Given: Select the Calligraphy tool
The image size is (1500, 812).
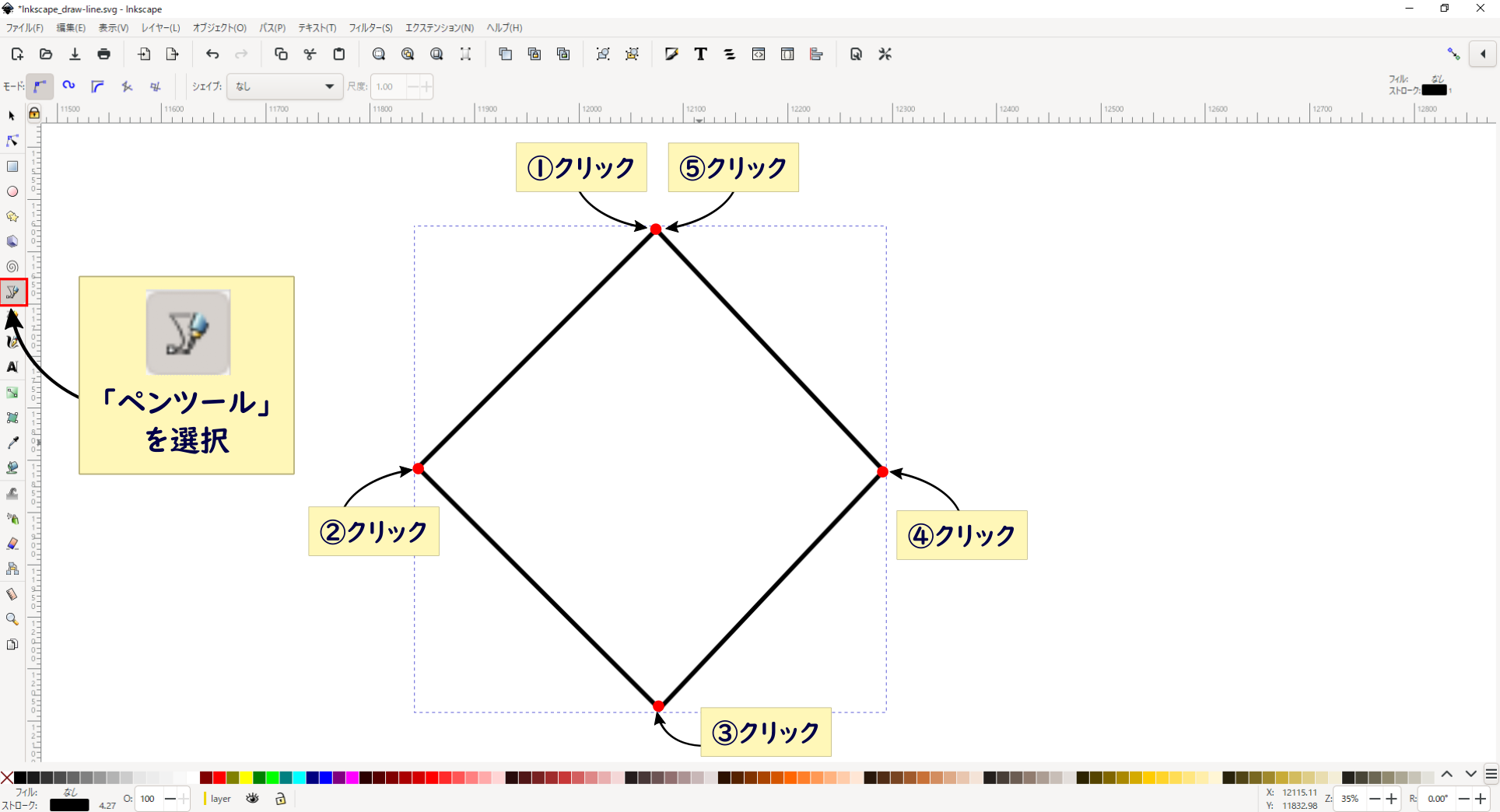Looking at the screenshot, I should [x=12, y=342].
